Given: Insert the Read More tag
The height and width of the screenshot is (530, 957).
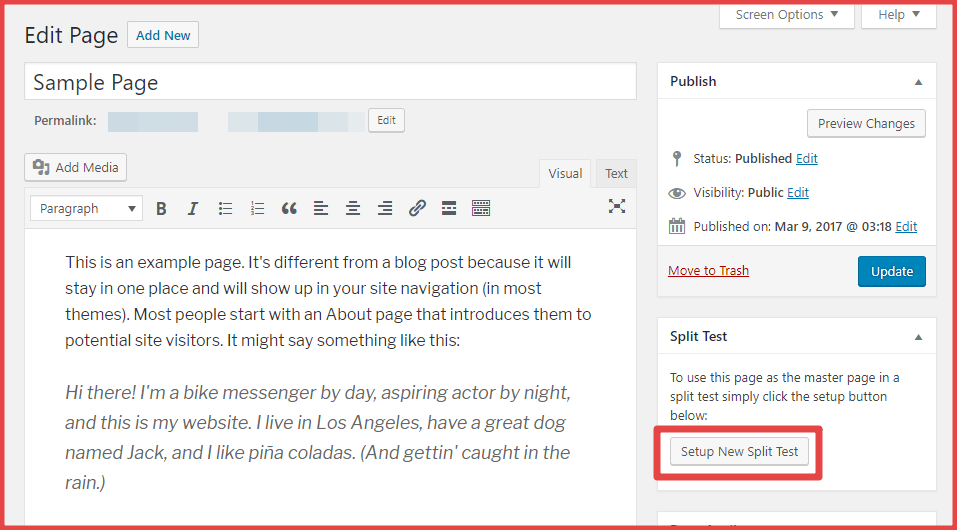Looking at the screenshot, I should click(x=449, y=208).
